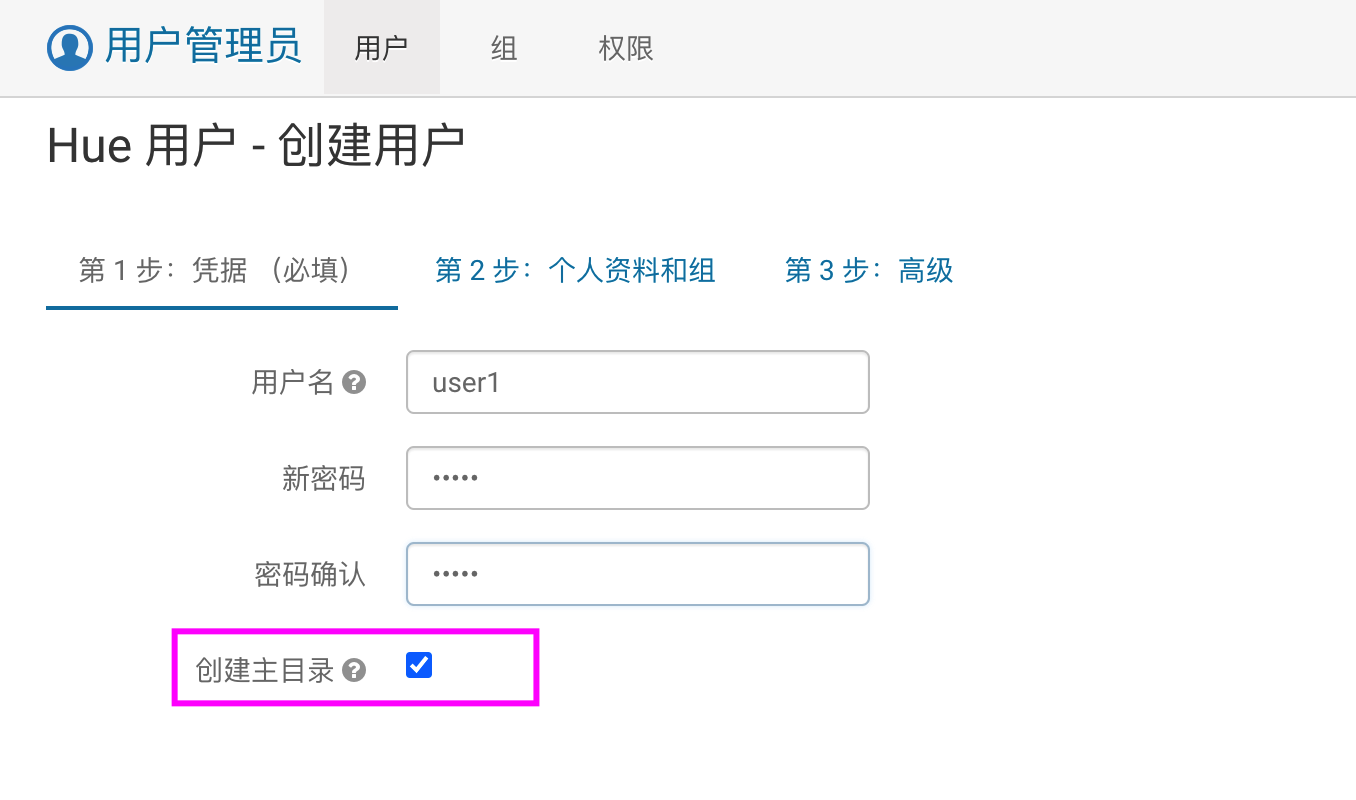Focus the 用户名 field containing user1
Image resolution: width=1356 pixels, height=800 pixels.
pyautogui.click(x=637, y=382)
